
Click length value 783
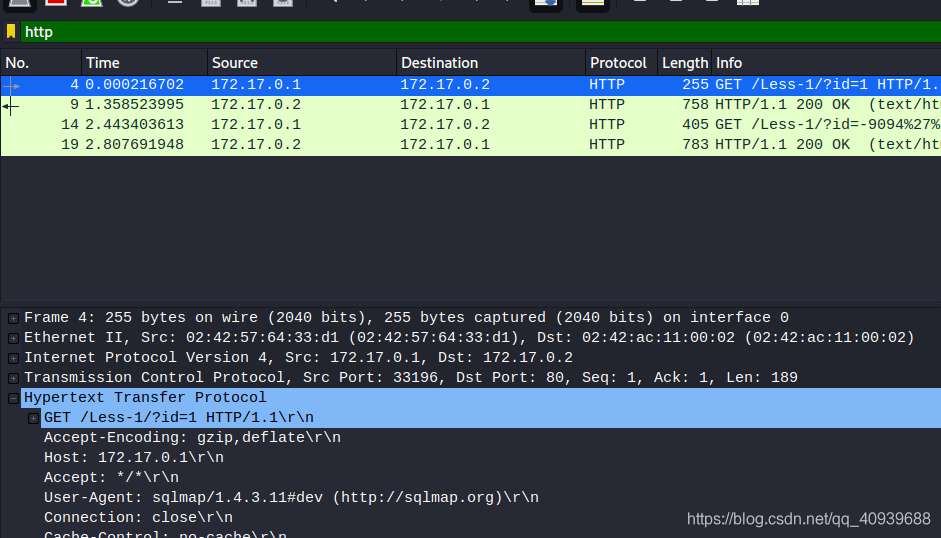[x=696, y=145]
